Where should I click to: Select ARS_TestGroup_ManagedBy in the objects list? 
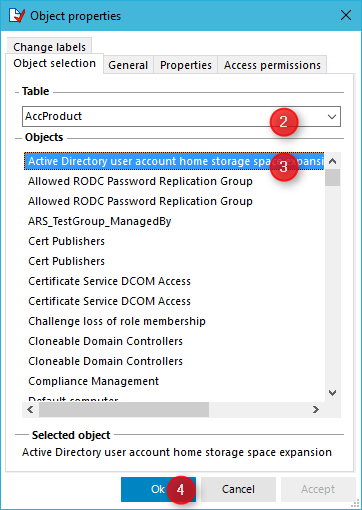100,221
